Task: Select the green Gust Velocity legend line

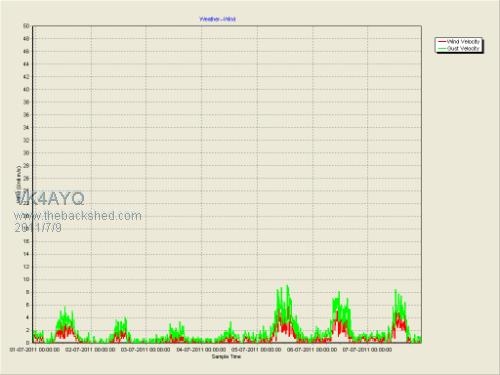Action: (442, 49)
